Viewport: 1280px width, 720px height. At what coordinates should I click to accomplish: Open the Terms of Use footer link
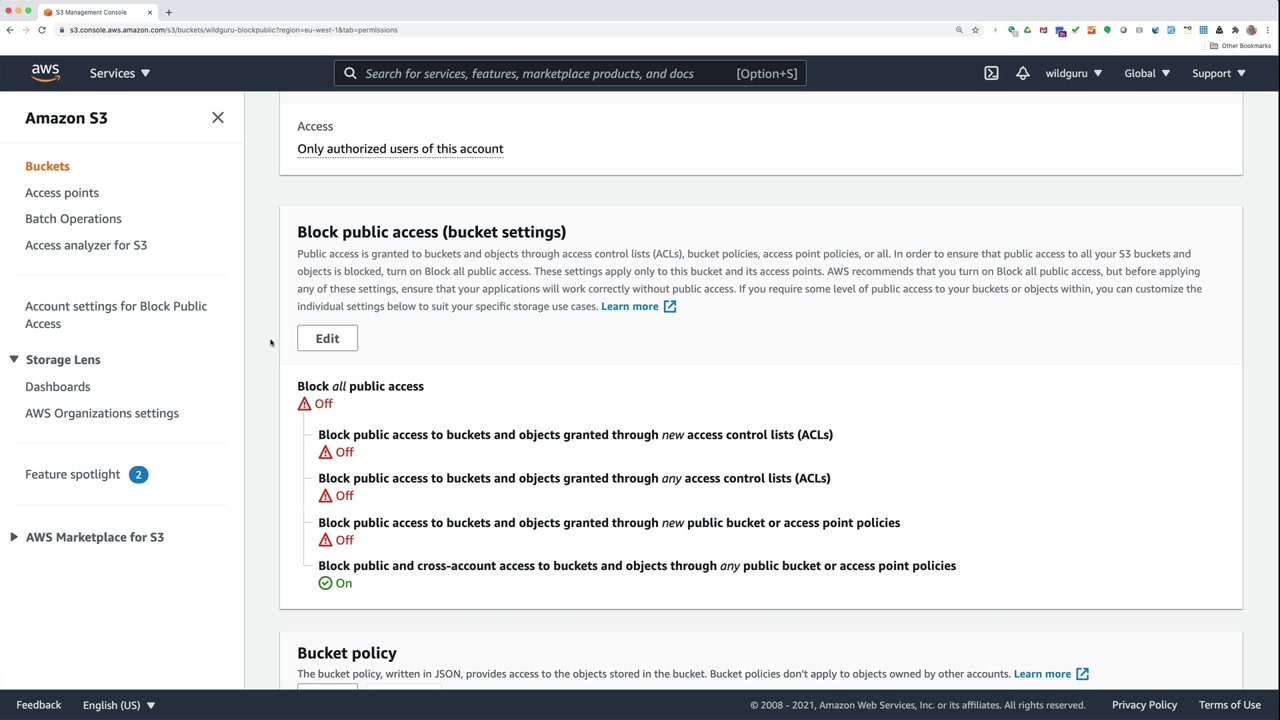tap(1230, 705)
